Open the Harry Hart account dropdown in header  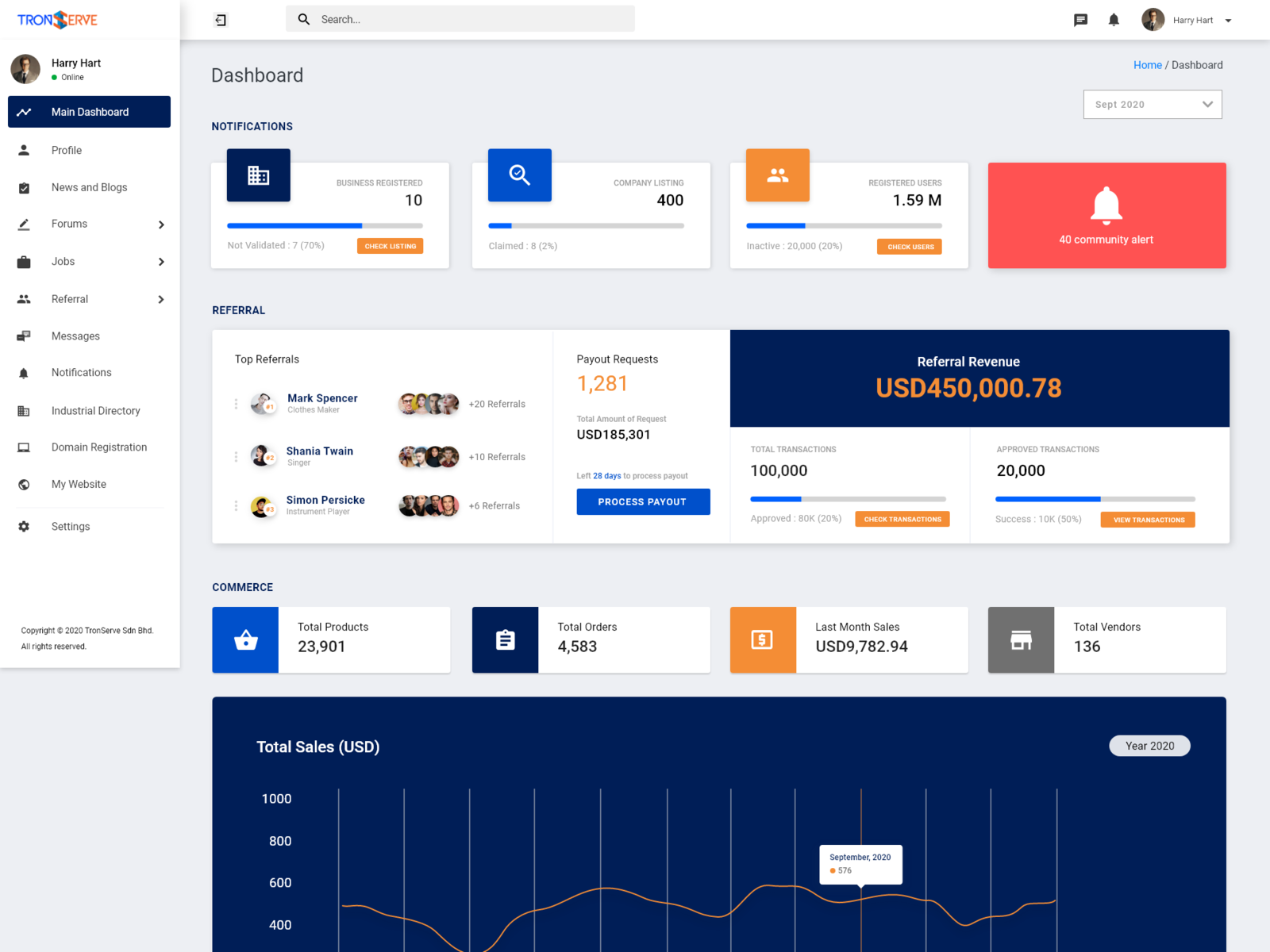point(1227,20)
